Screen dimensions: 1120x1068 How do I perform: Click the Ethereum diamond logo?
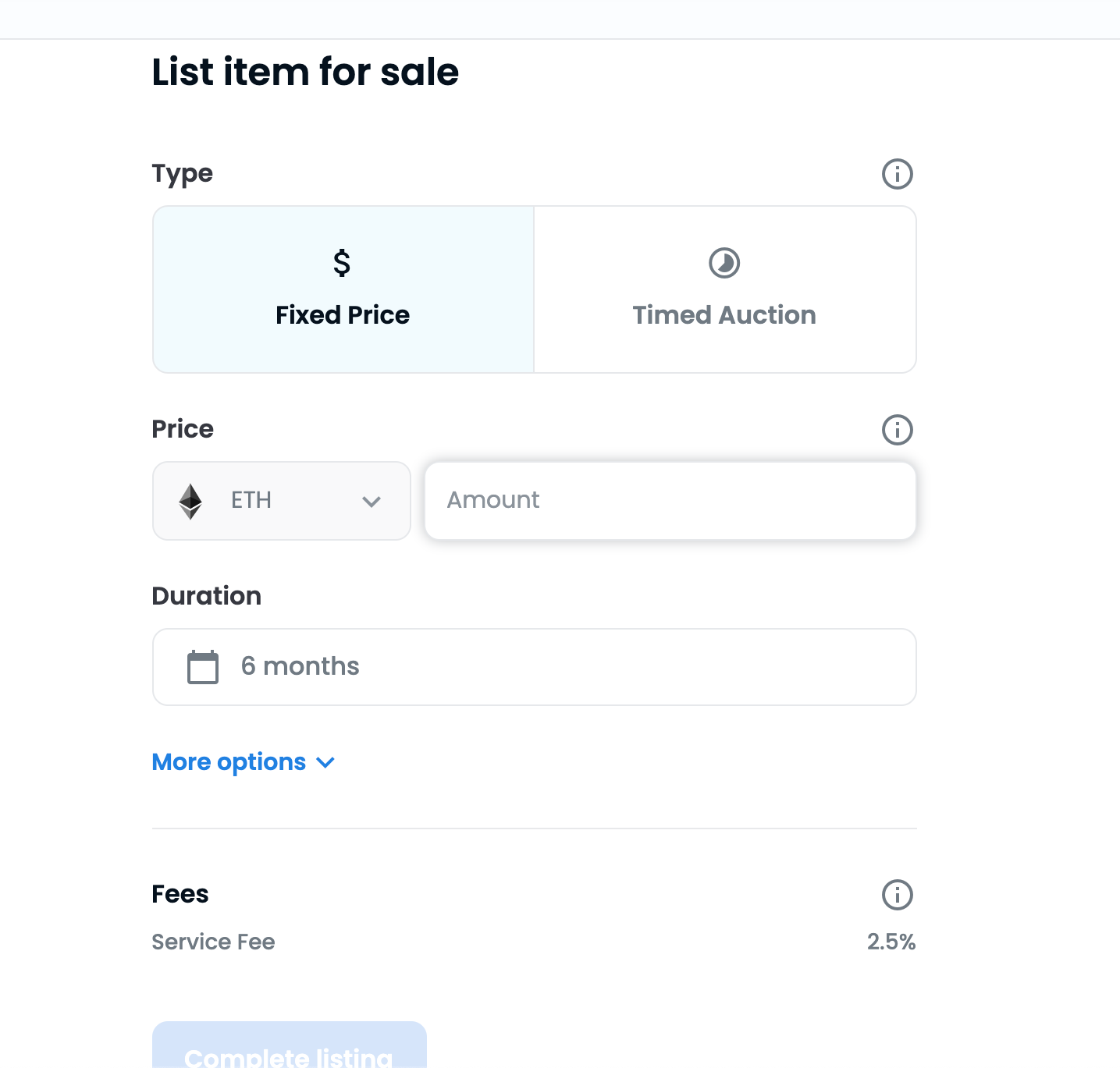(x=190, y=501)
